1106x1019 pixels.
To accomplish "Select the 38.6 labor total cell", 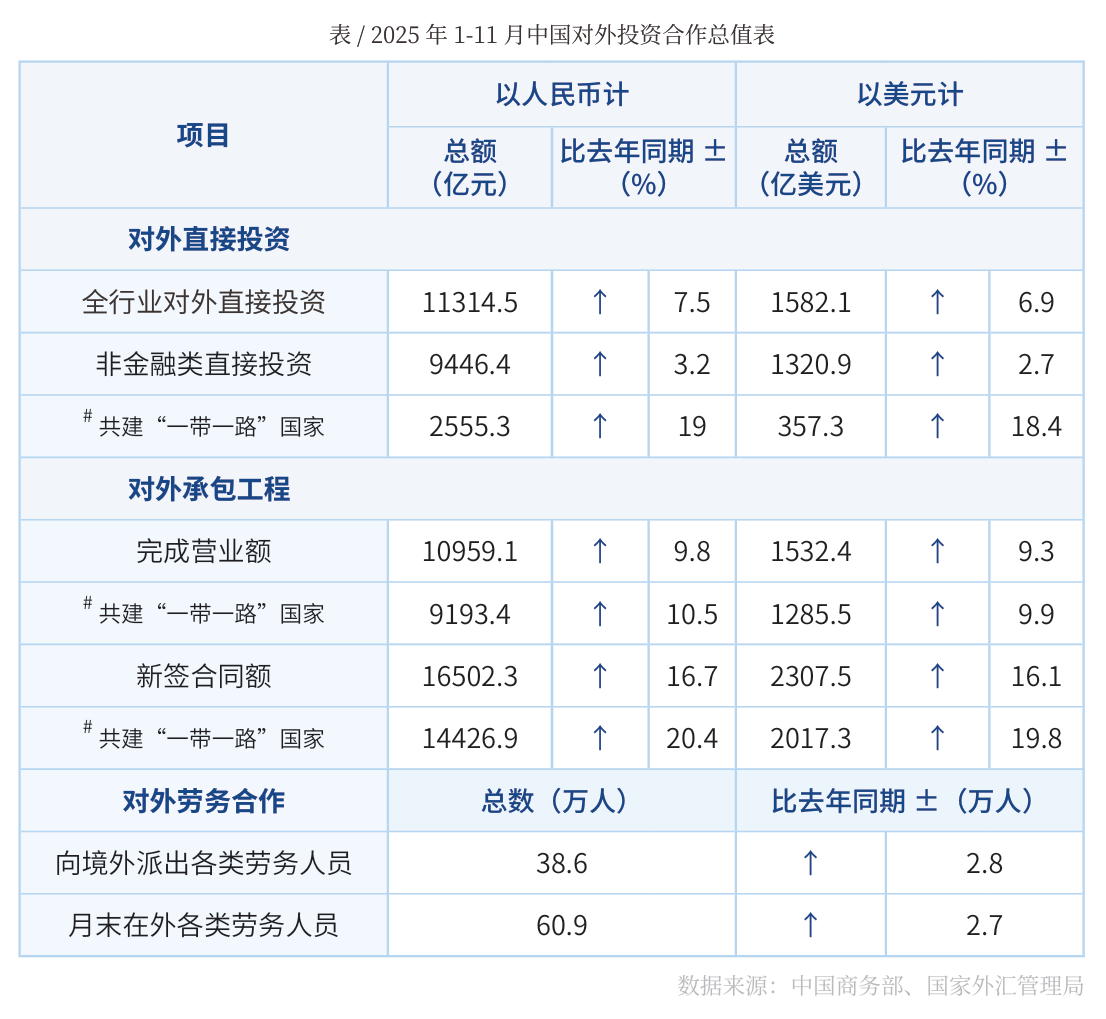I will [562, 863].
